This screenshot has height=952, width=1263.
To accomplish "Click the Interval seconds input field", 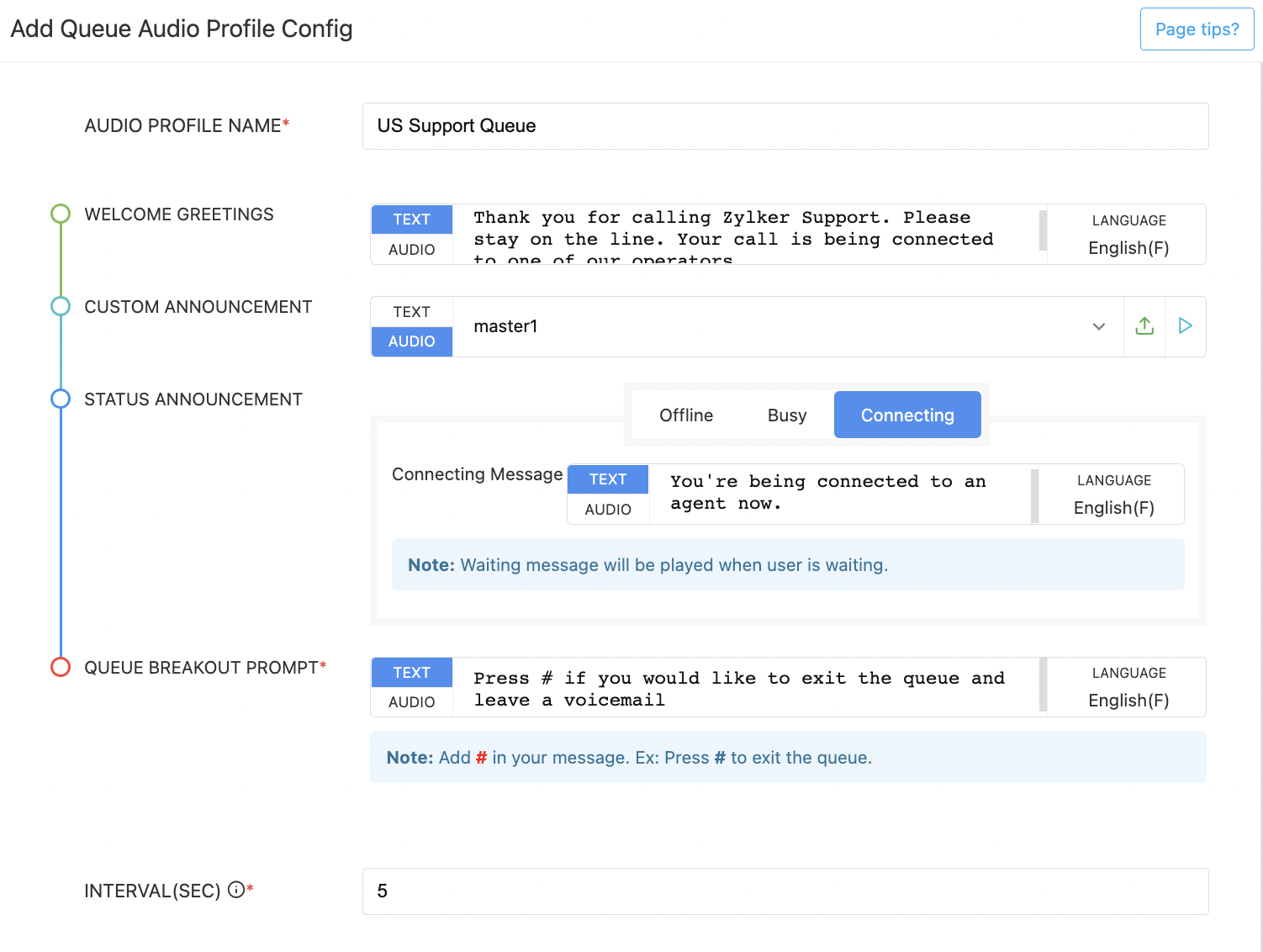I will pyautogui.click(x=785, y=891).
